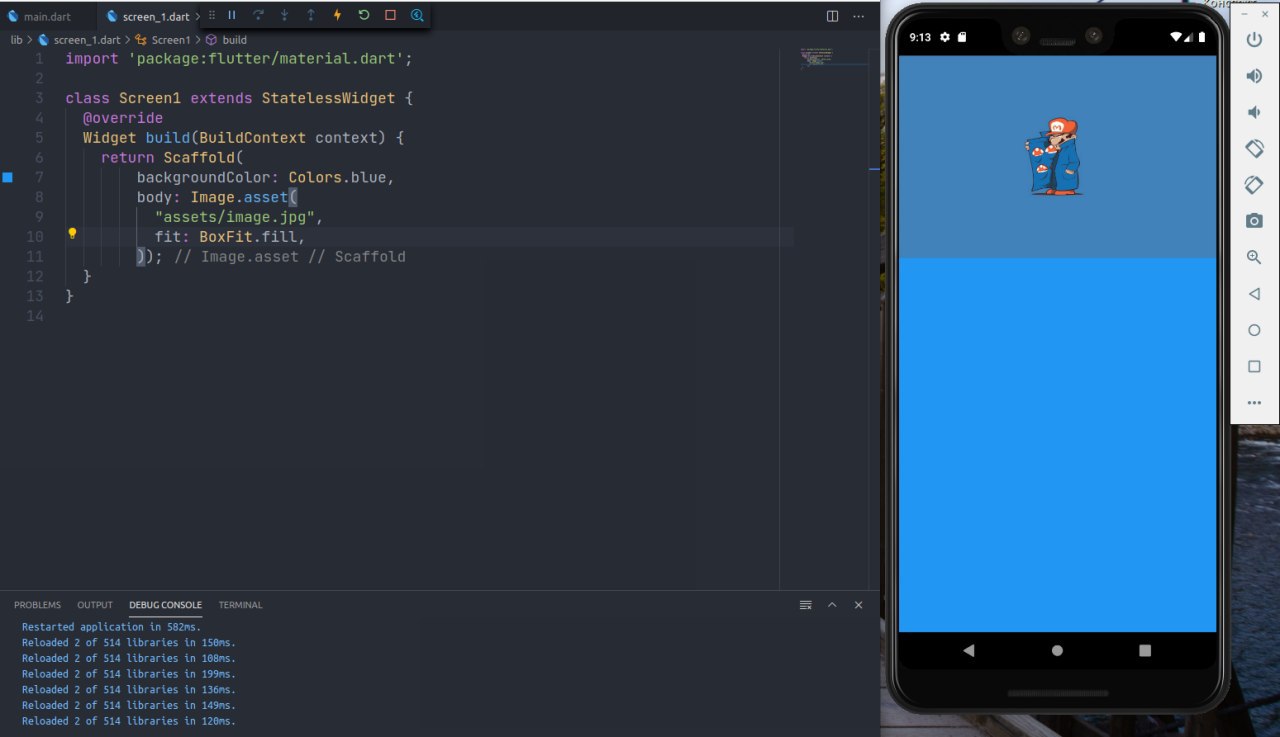Split the editor to the right

832,16
